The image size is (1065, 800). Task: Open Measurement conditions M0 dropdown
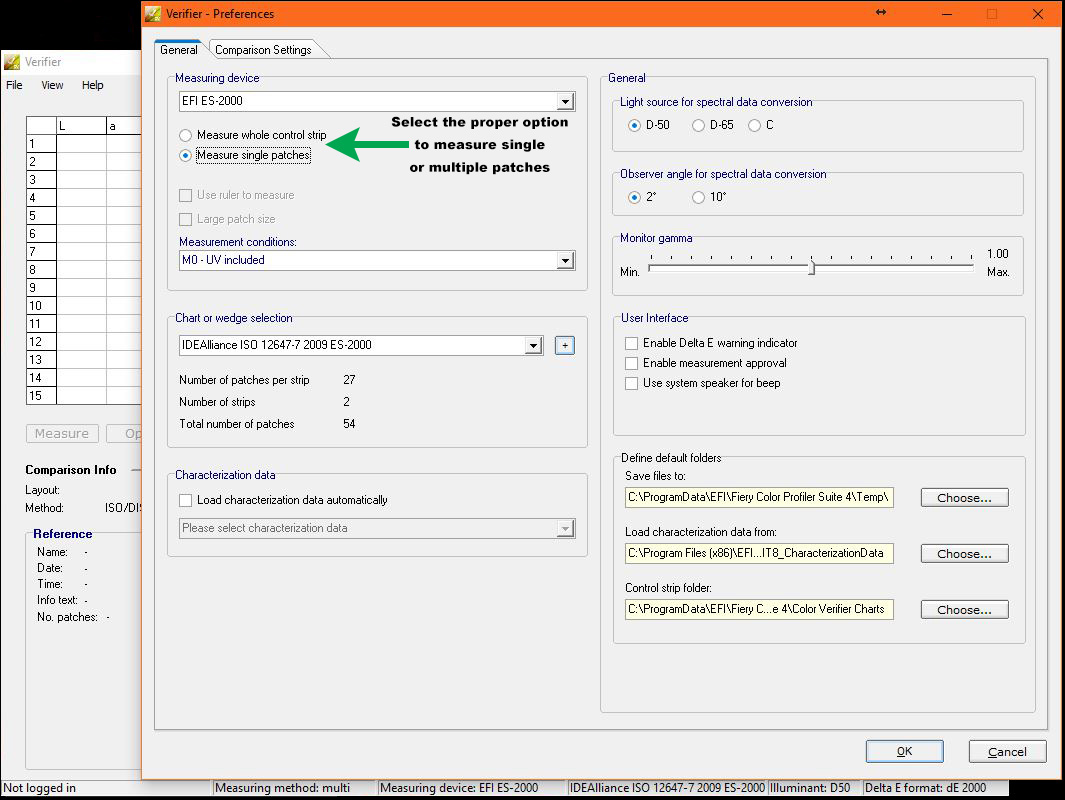(x=565, y=261)
